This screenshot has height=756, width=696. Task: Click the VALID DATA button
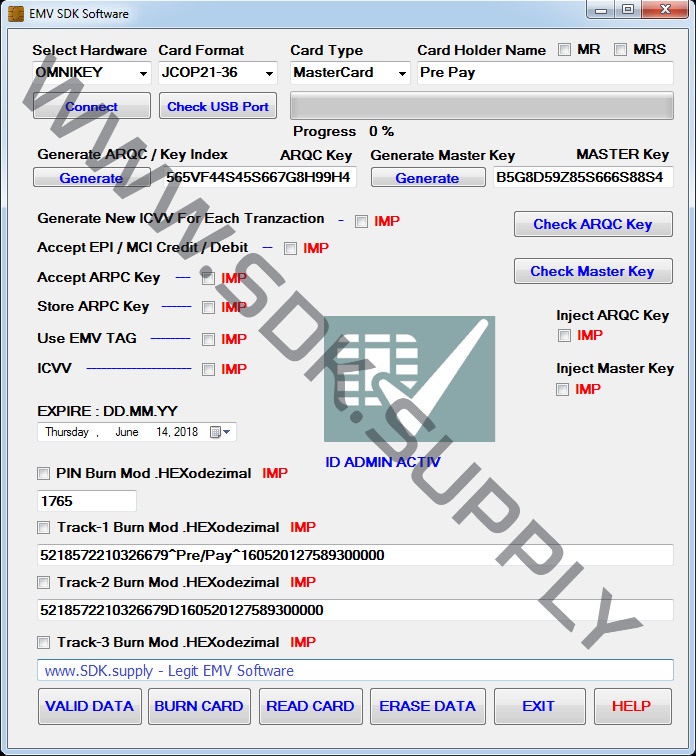coord(90,706)
